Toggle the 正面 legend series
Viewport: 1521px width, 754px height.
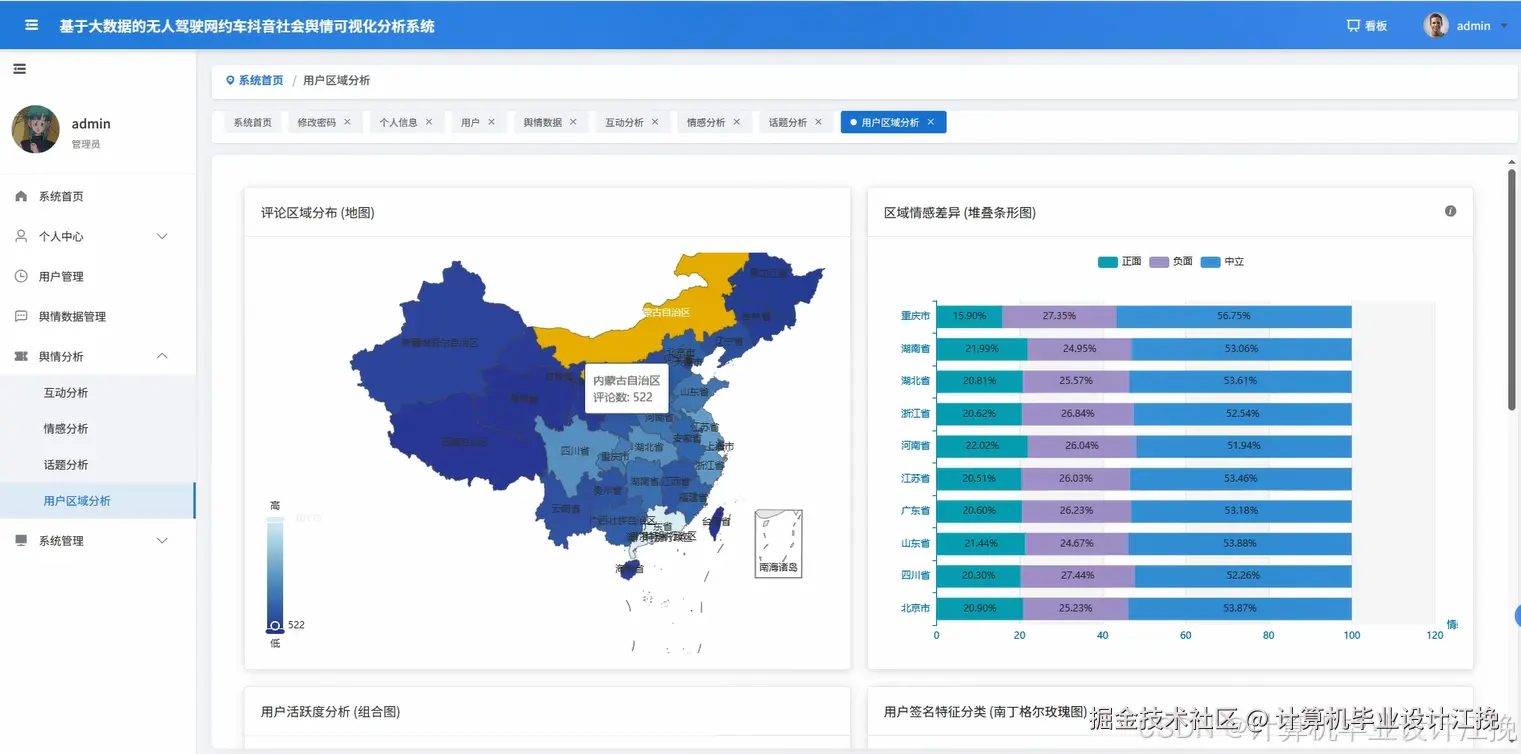point(1119,262)
